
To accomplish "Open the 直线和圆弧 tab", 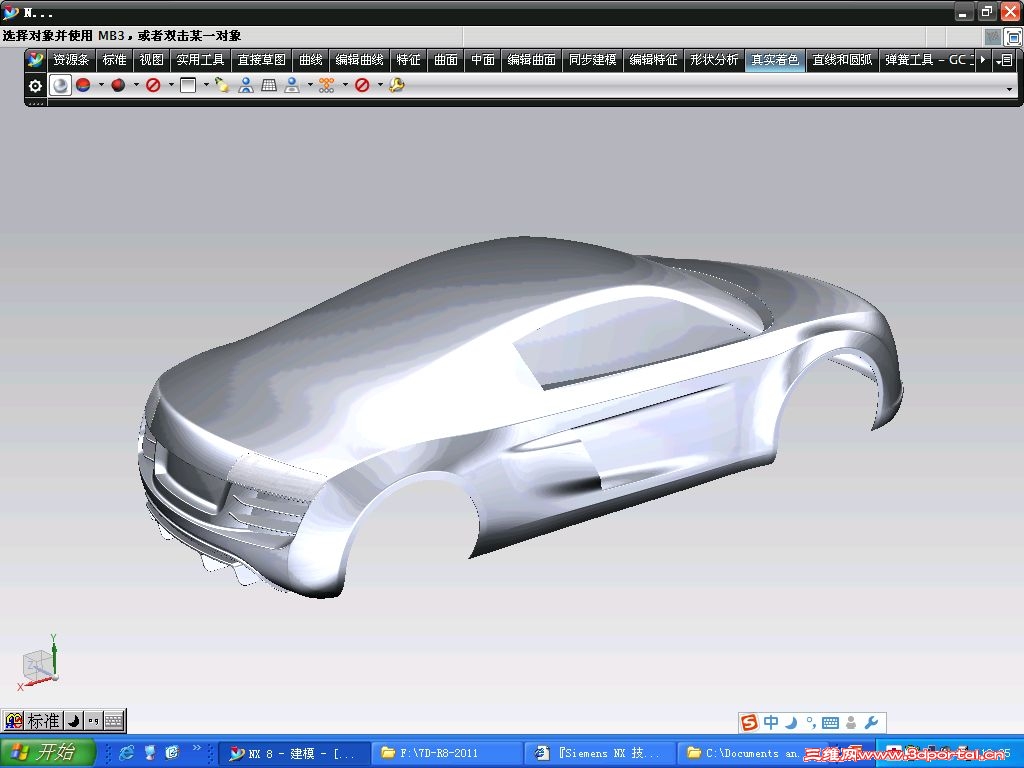I will [x=842, y=60].
